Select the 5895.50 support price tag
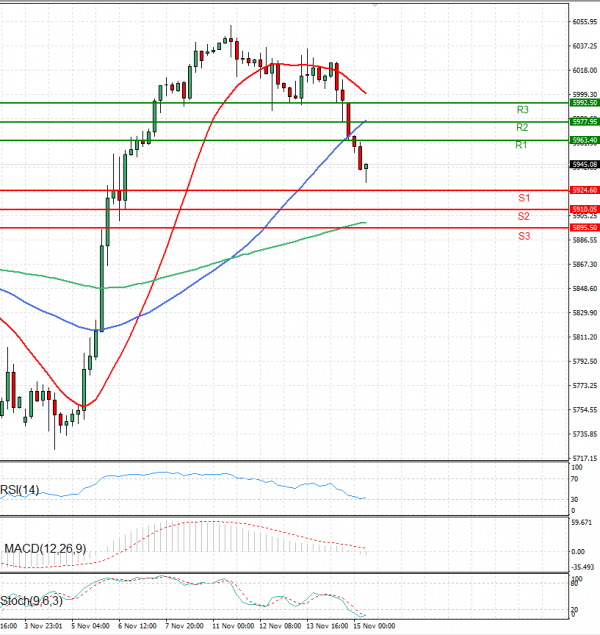Viewport: 600px width, 635px height. [x=585, y=228]
